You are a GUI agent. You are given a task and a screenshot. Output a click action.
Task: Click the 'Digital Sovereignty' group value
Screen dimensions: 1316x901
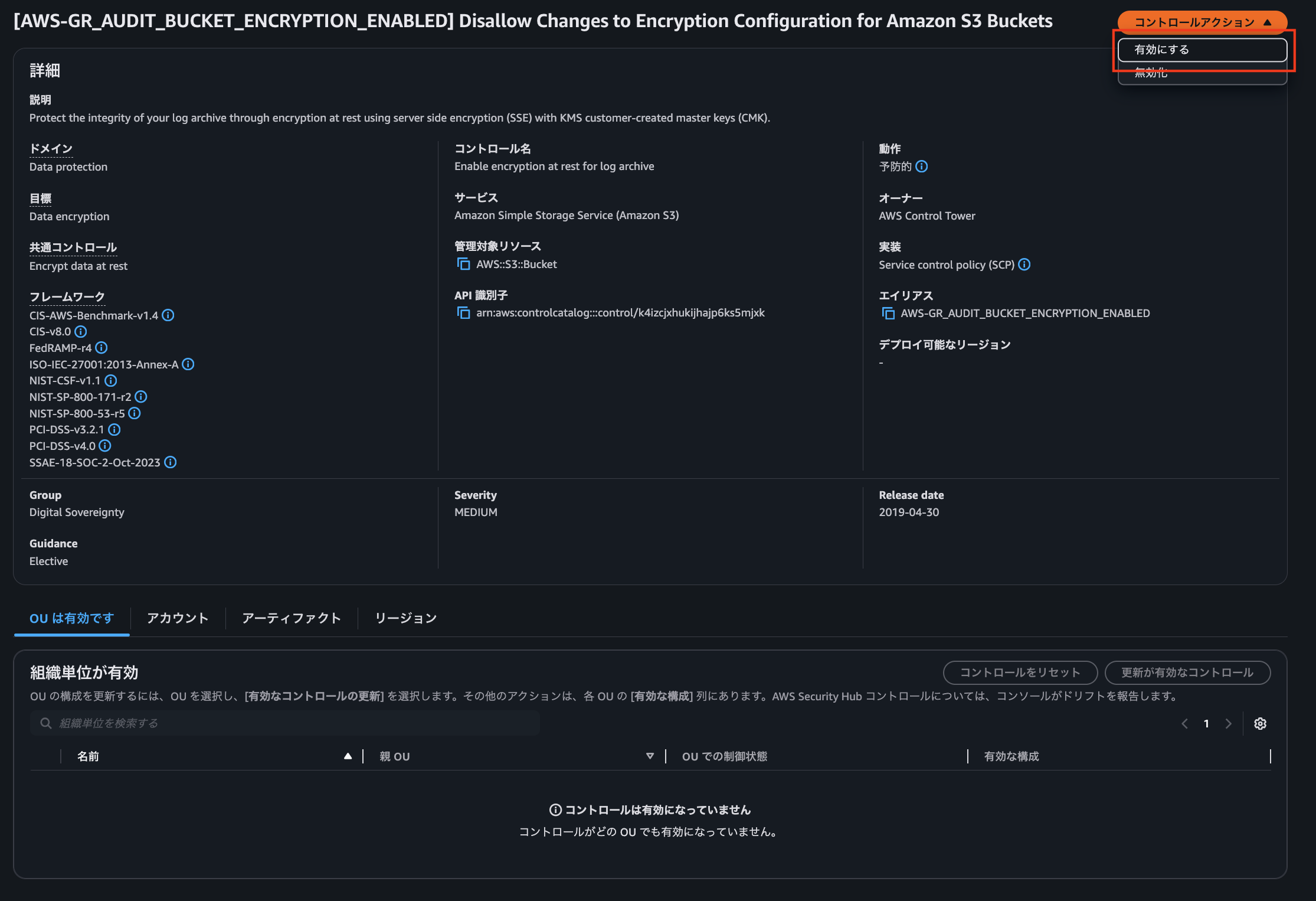[77, 512]
